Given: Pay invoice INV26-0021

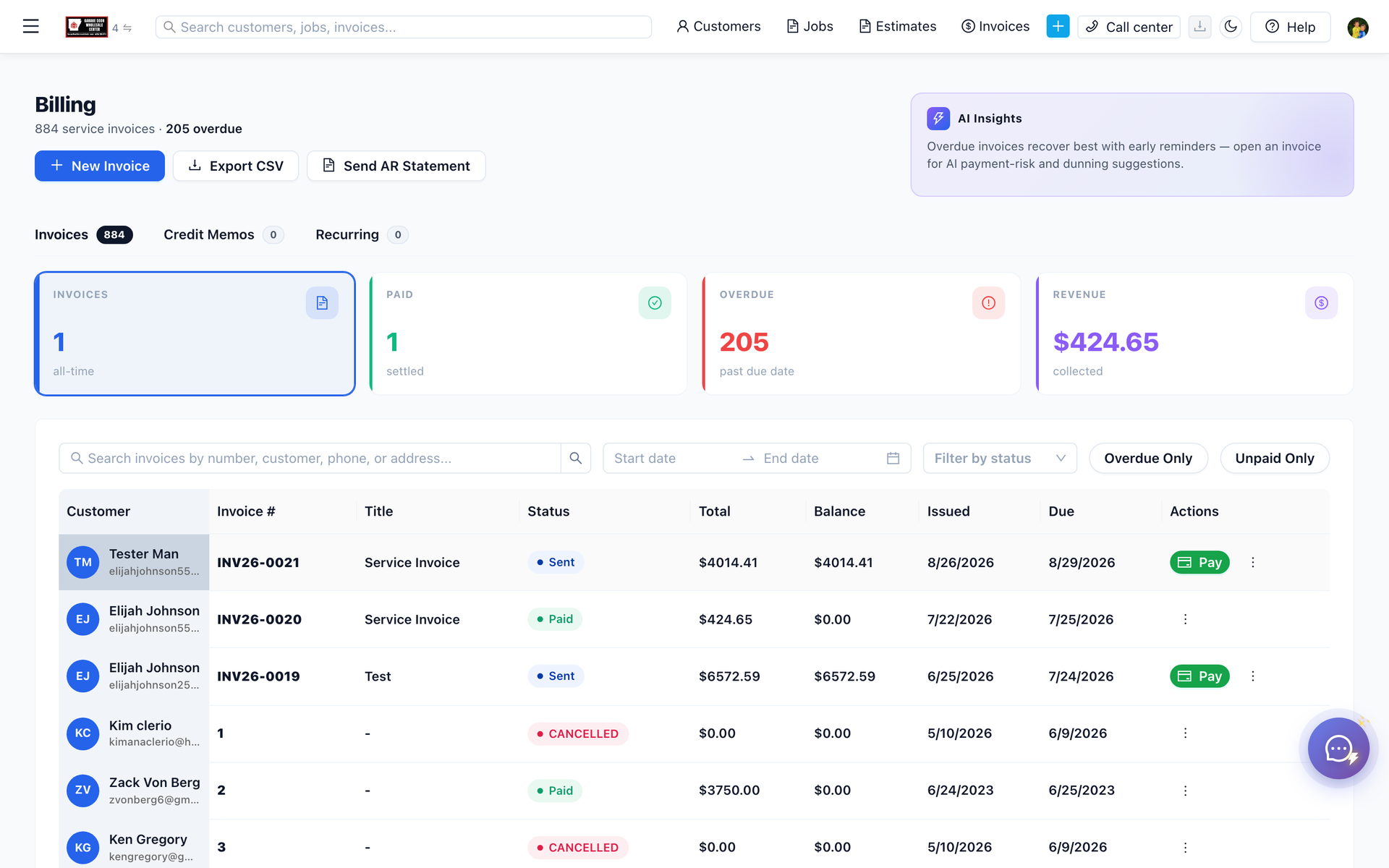Looking at the screenshot, I should tap(1199, 562).
